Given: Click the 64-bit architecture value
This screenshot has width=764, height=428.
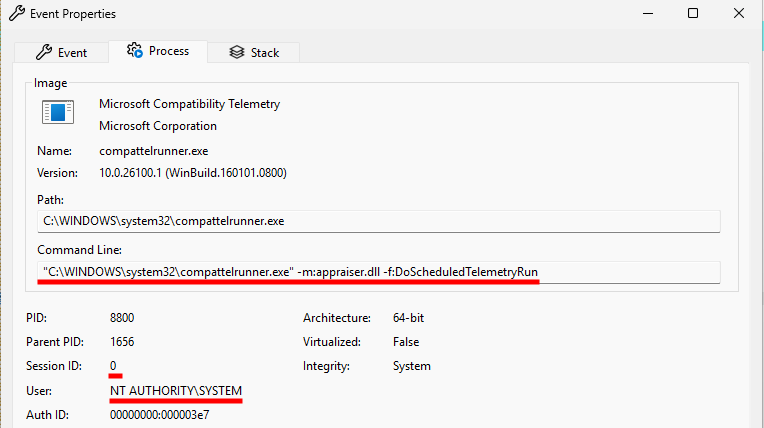Looking at the screenshot, I should [408, 318].
